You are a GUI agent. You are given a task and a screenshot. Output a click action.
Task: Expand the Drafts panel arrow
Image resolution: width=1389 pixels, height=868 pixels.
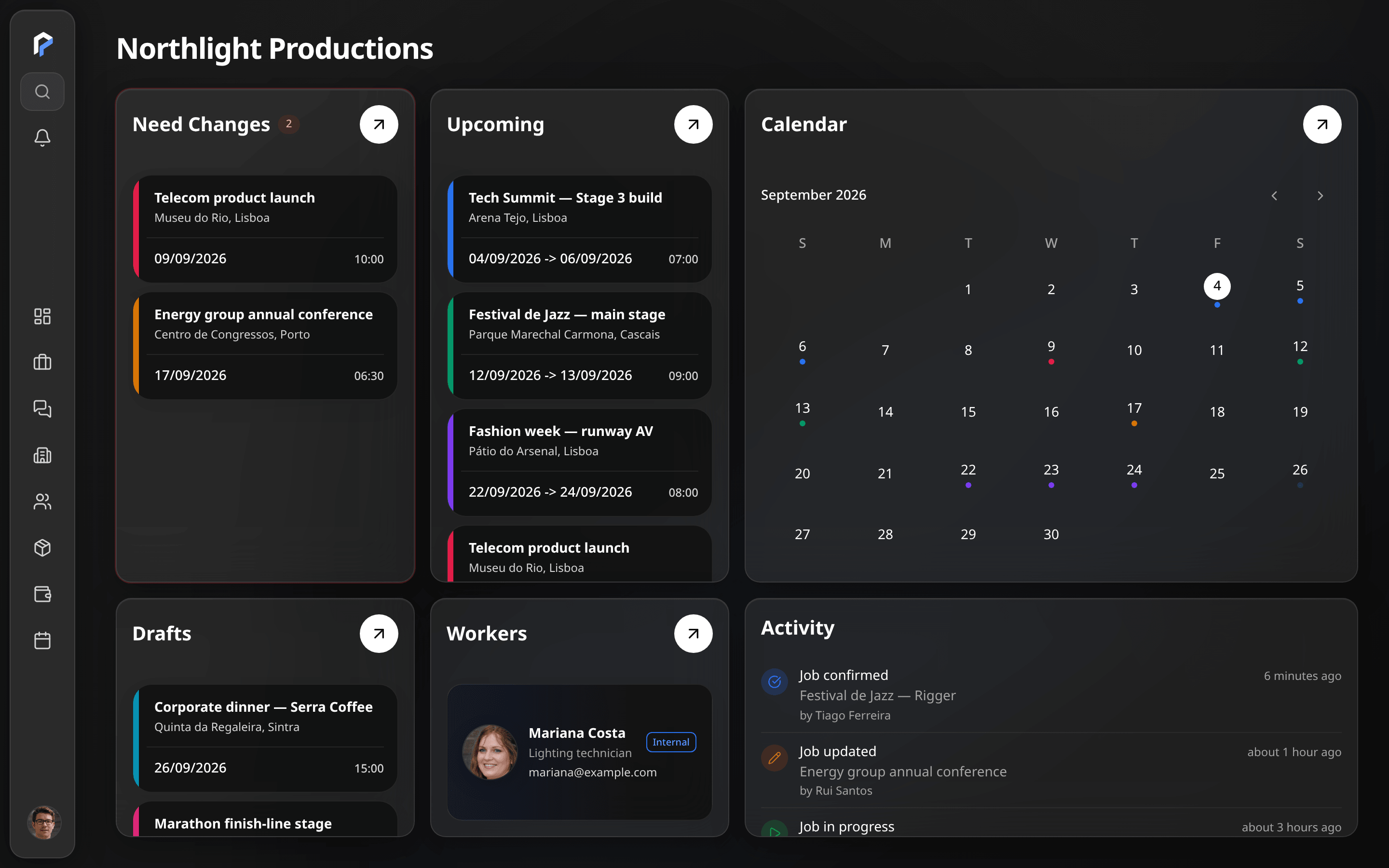click(379, 634)
